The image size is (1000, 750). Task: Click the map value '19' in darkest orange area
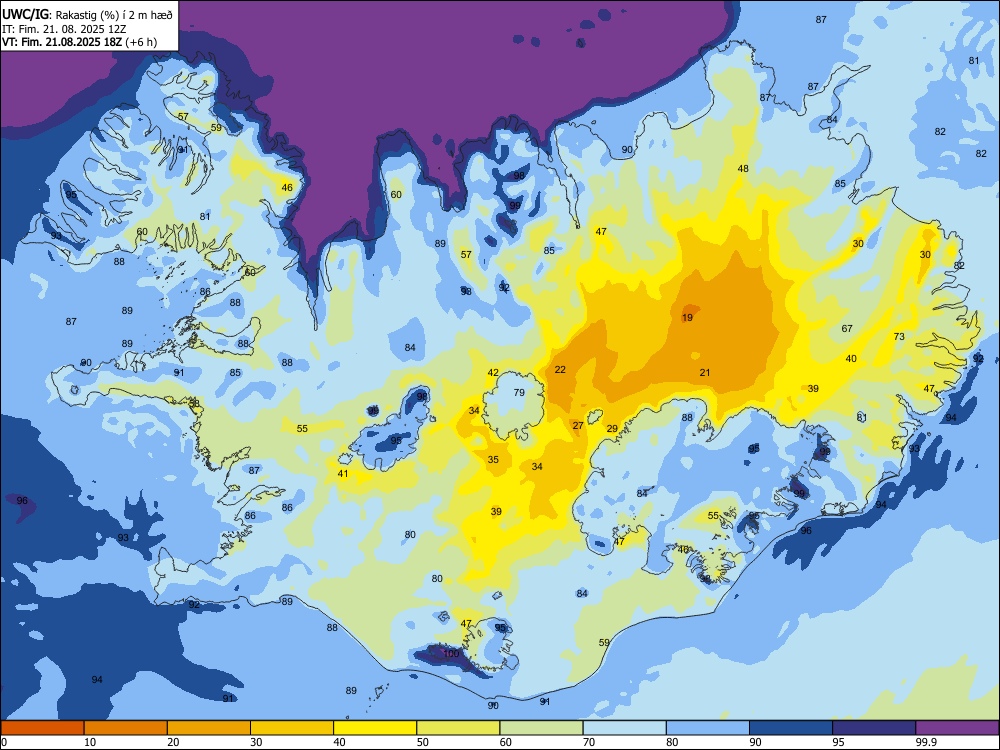click(687, 318)
